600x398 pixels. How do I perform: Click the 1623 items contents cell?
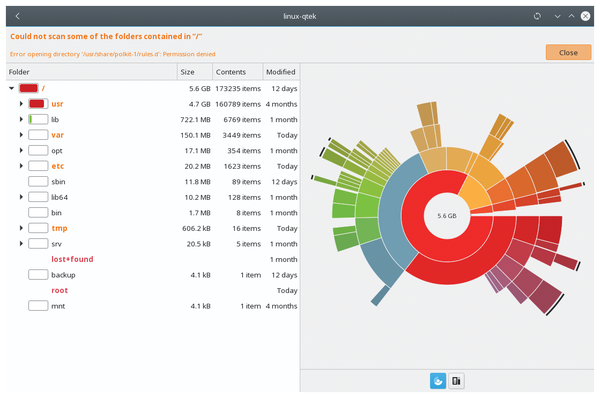tap(241, 166)
